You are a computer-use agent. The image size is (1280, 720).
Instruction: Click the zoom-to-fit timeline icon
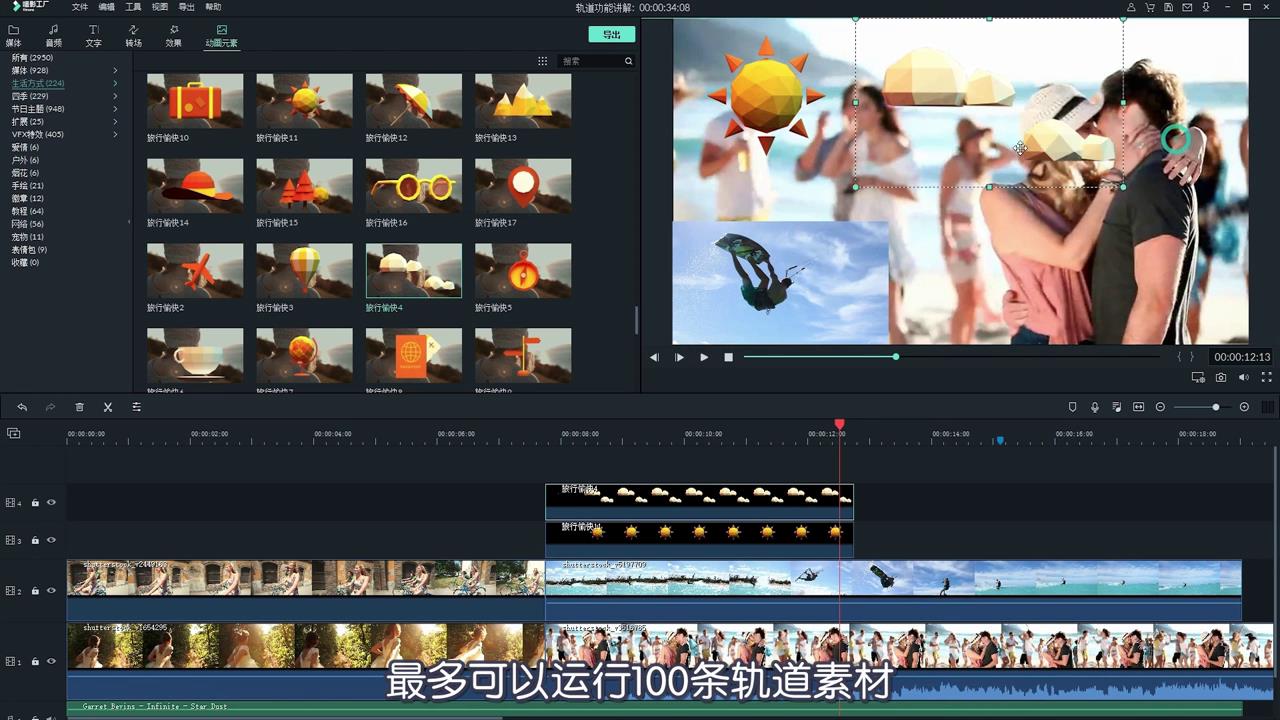1138,407
